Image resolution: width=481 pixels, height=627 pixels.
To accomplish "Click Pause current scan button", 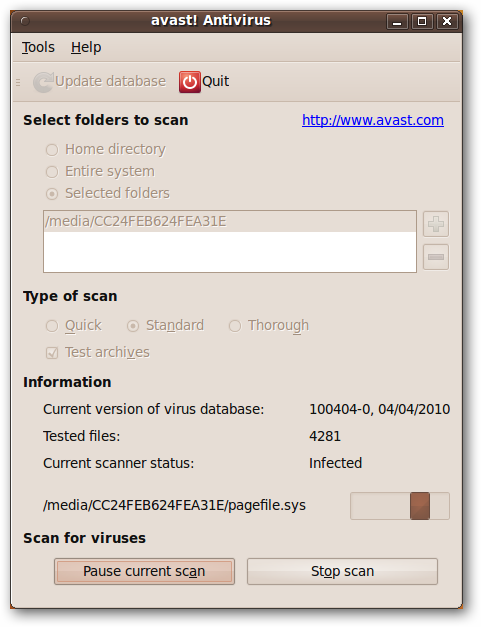I will pyautogui.click(x=144, y=571).
